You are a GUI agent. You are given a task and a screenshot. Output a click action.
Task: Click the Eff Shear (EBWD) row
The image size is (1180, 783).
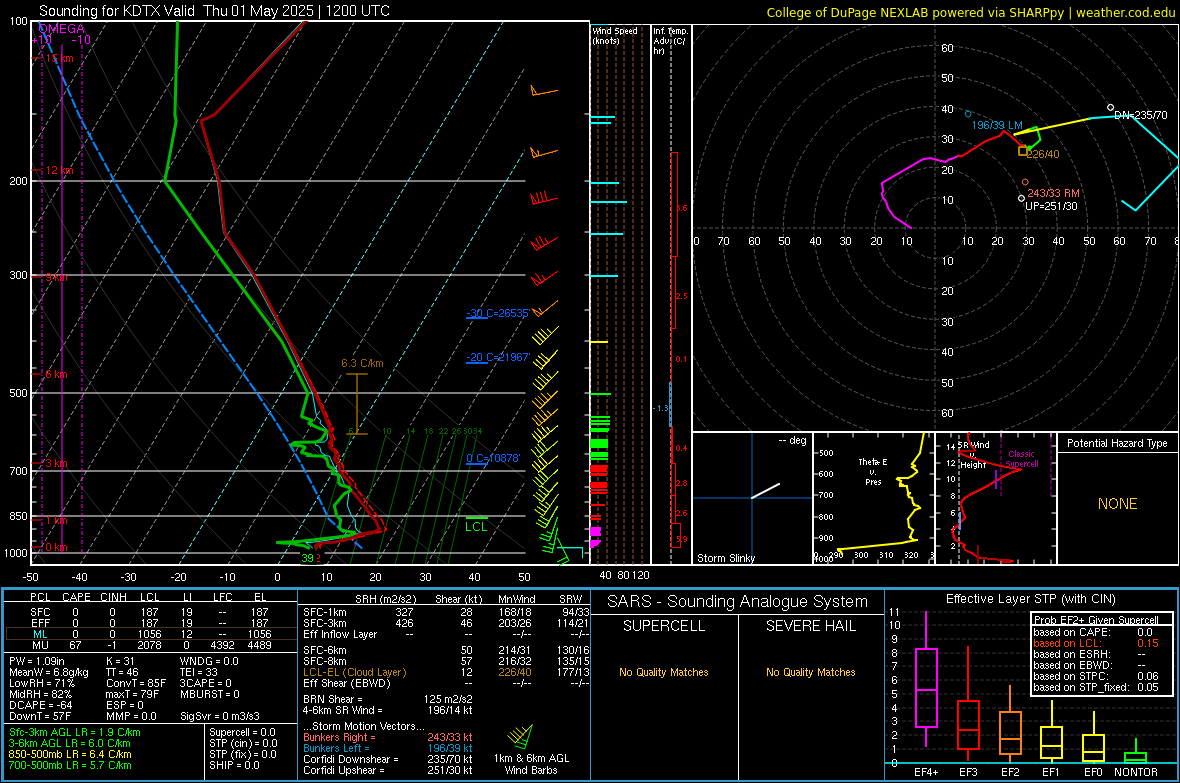pyautogui.click(x=446, y=684)
